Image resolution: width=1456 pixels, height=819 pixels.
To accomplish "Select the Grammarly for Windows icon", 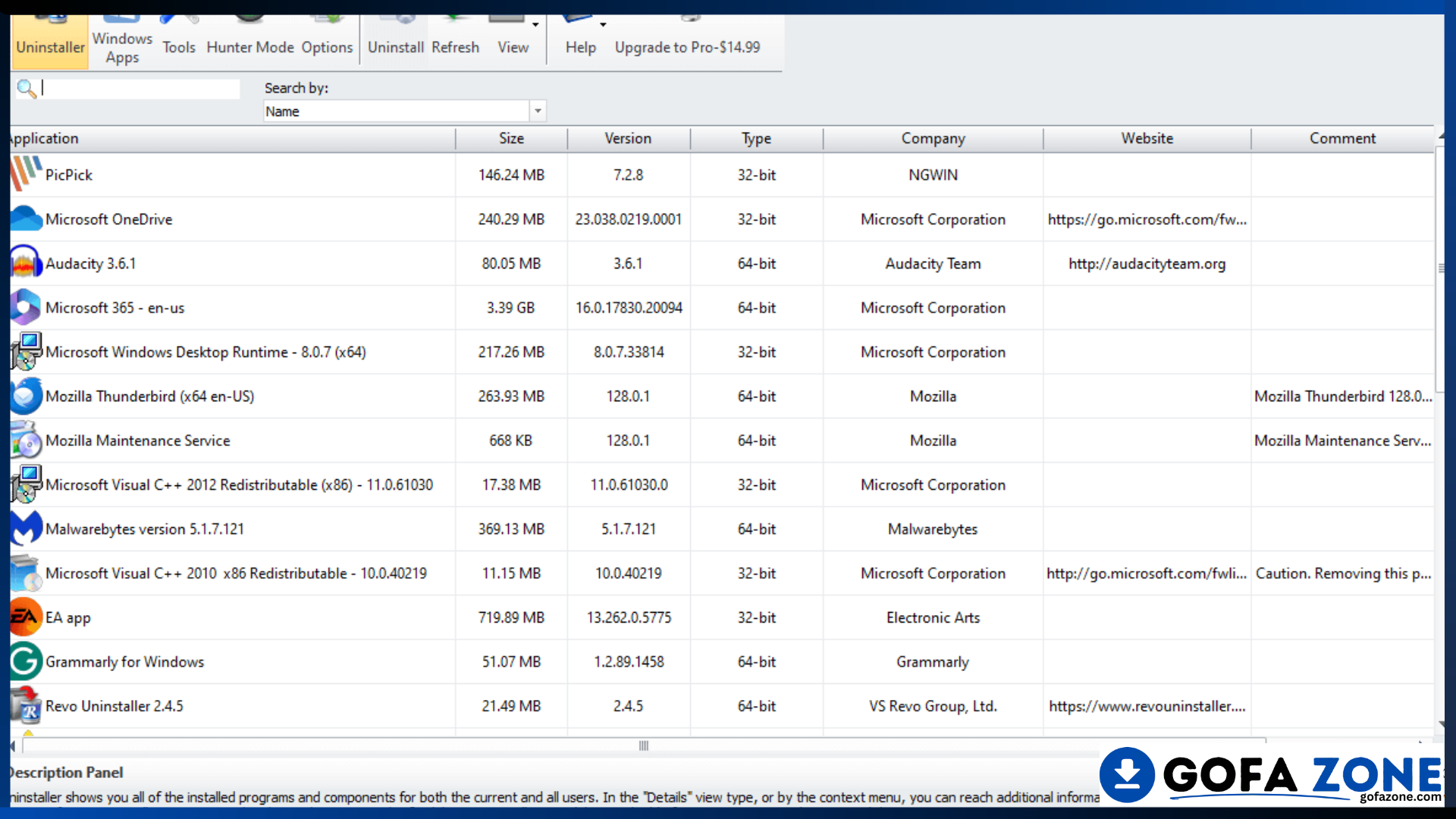I will coord(26,661).
